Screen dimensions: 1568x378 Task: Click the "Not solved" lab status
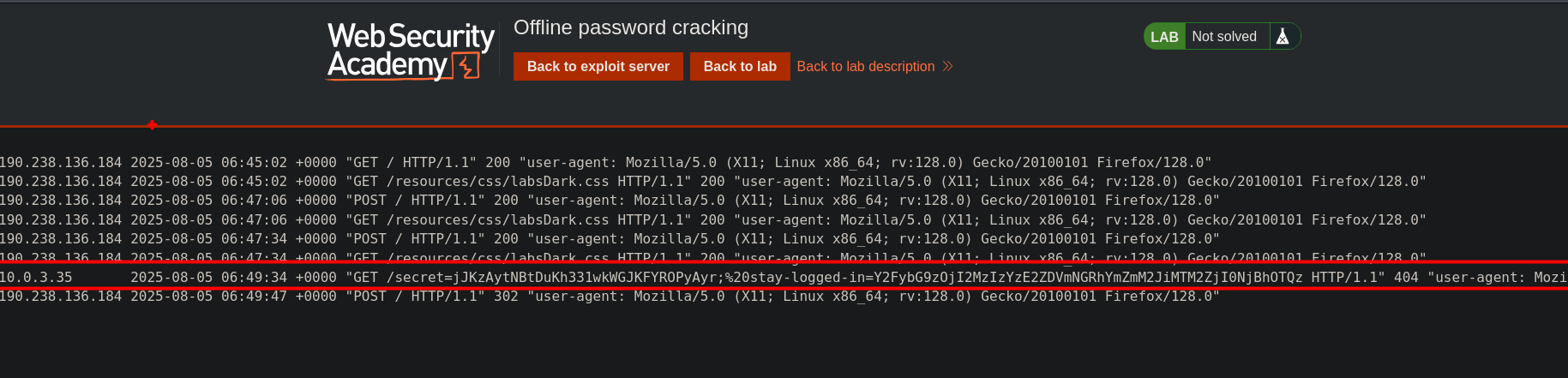[x=1224, y=36]
